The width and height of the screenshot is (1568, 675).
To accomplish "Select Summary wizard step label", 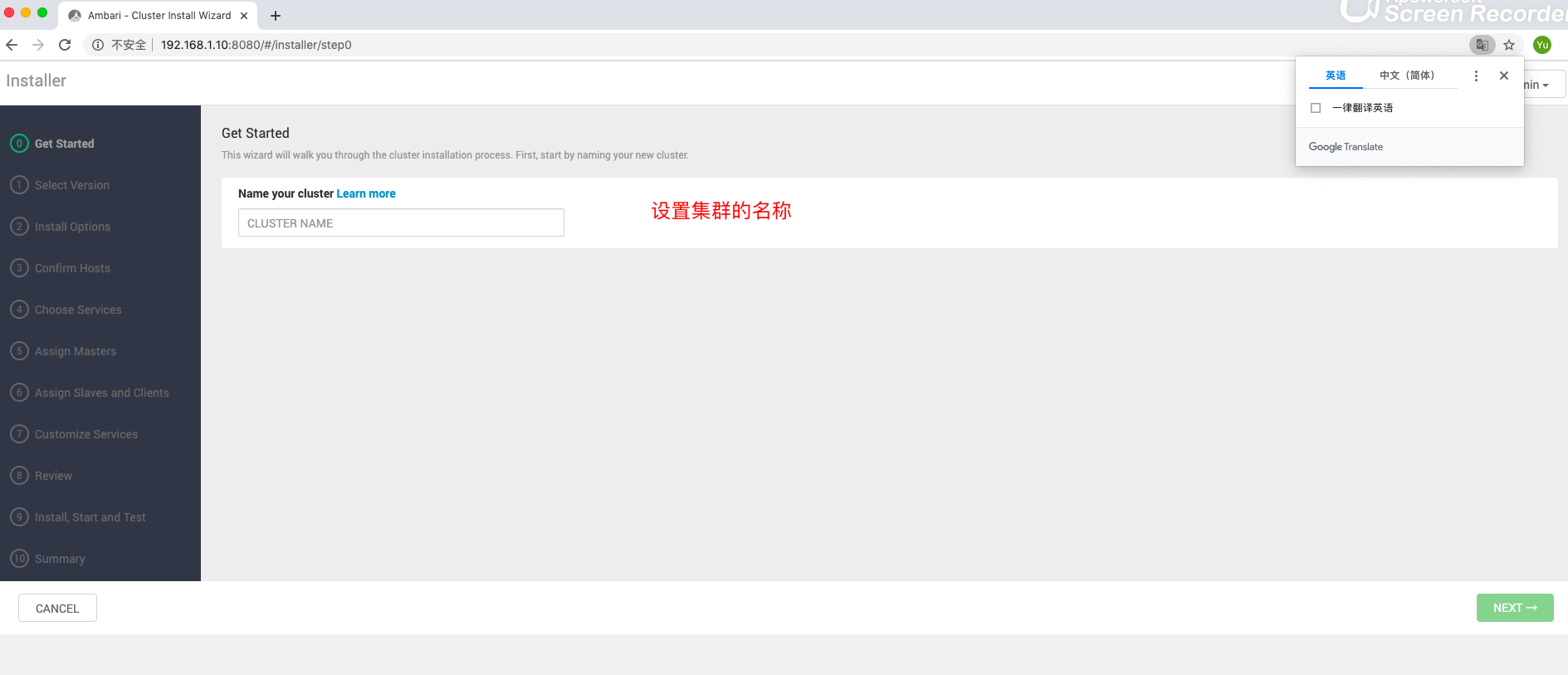I will pos(60,559).
